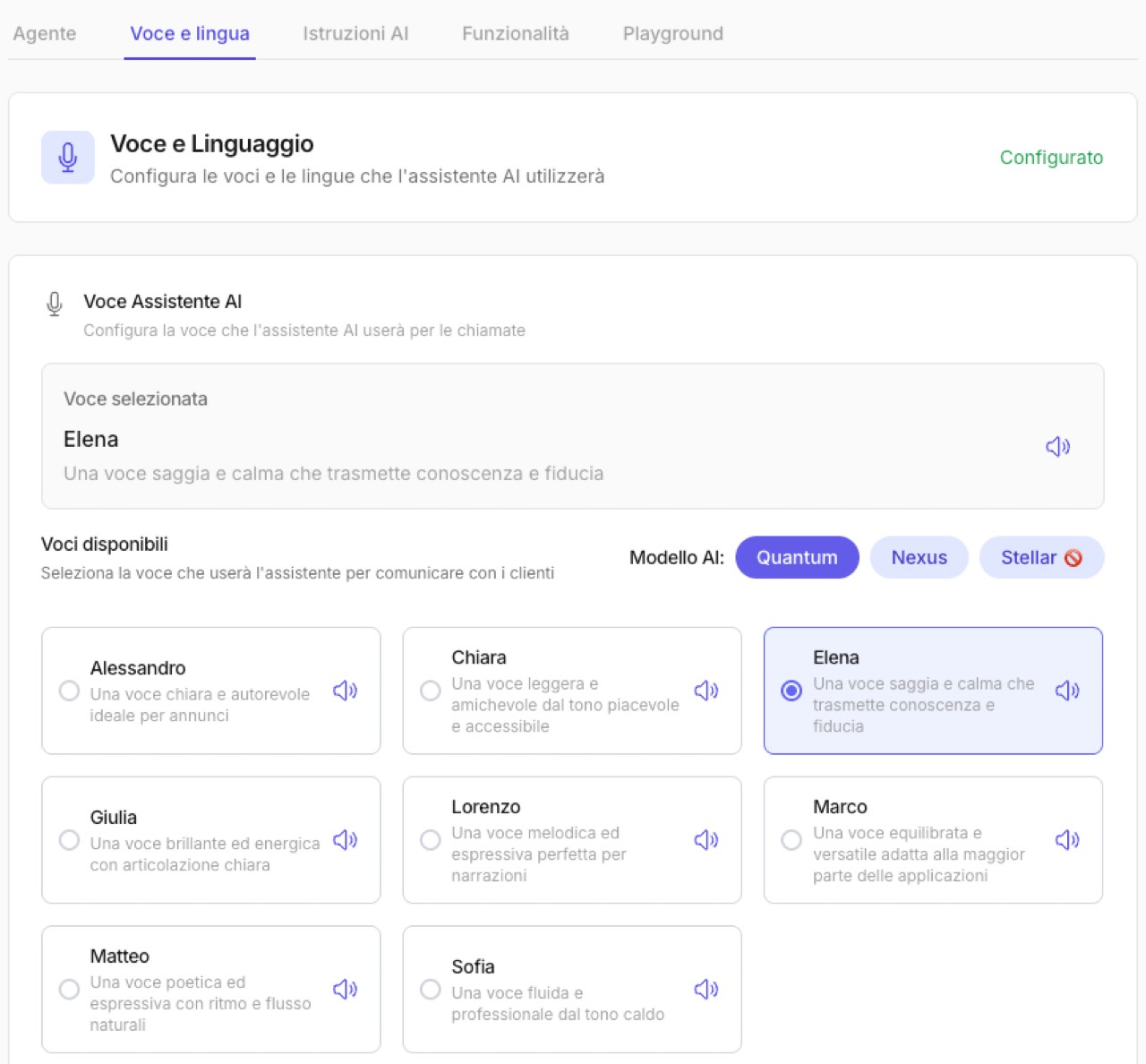Switch AI model to Nexus
The width and height of the screenshot is (1146, 1064).
tap(919, 558)
